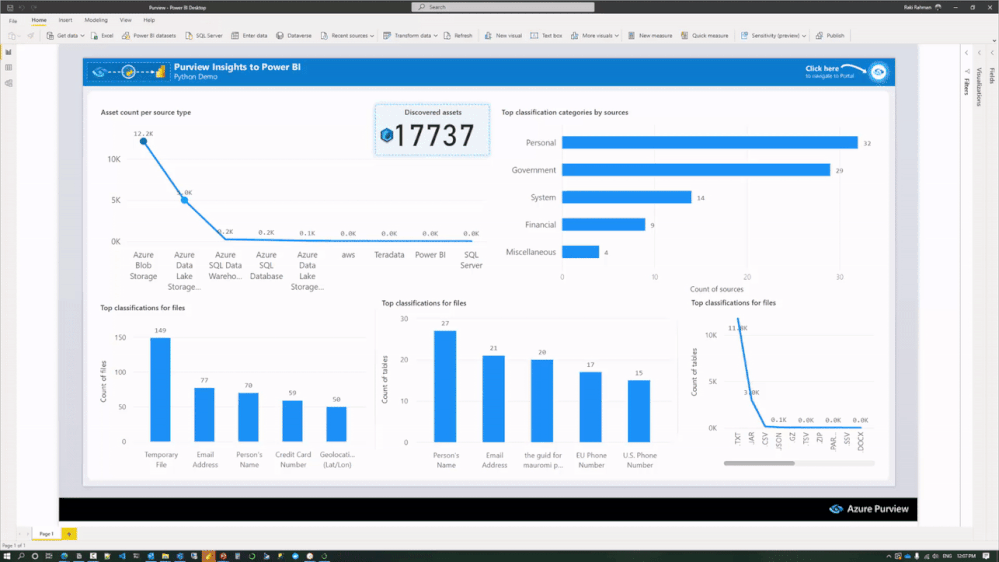Viewport: 999px width, 562px height.
Task: Connect to SQL Server source
Action: coord(204,36)
